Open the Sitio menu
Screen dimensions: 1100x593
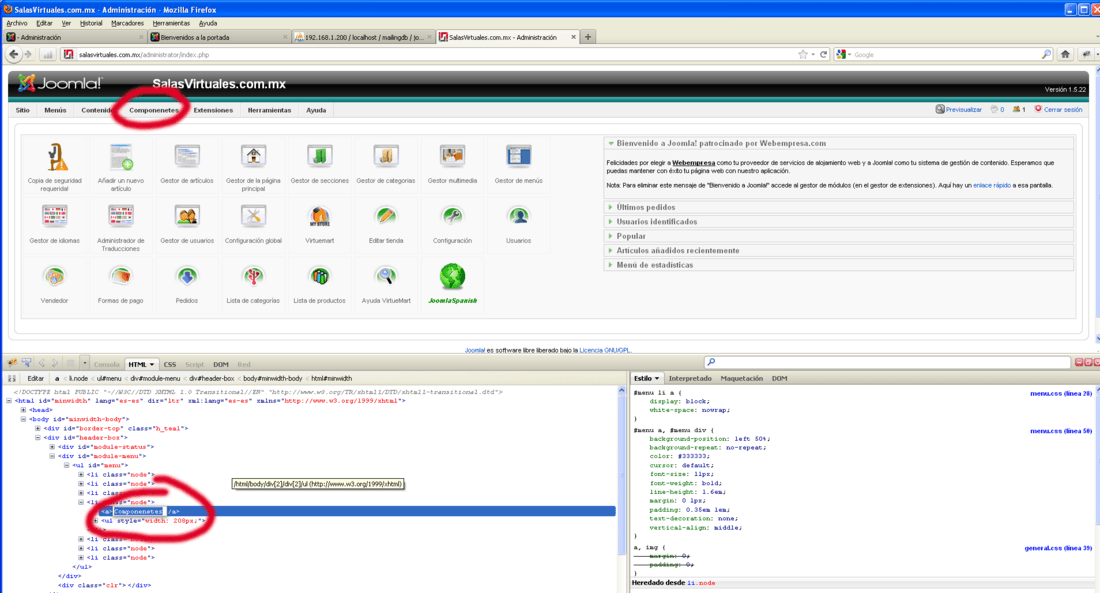pos(22,110)
